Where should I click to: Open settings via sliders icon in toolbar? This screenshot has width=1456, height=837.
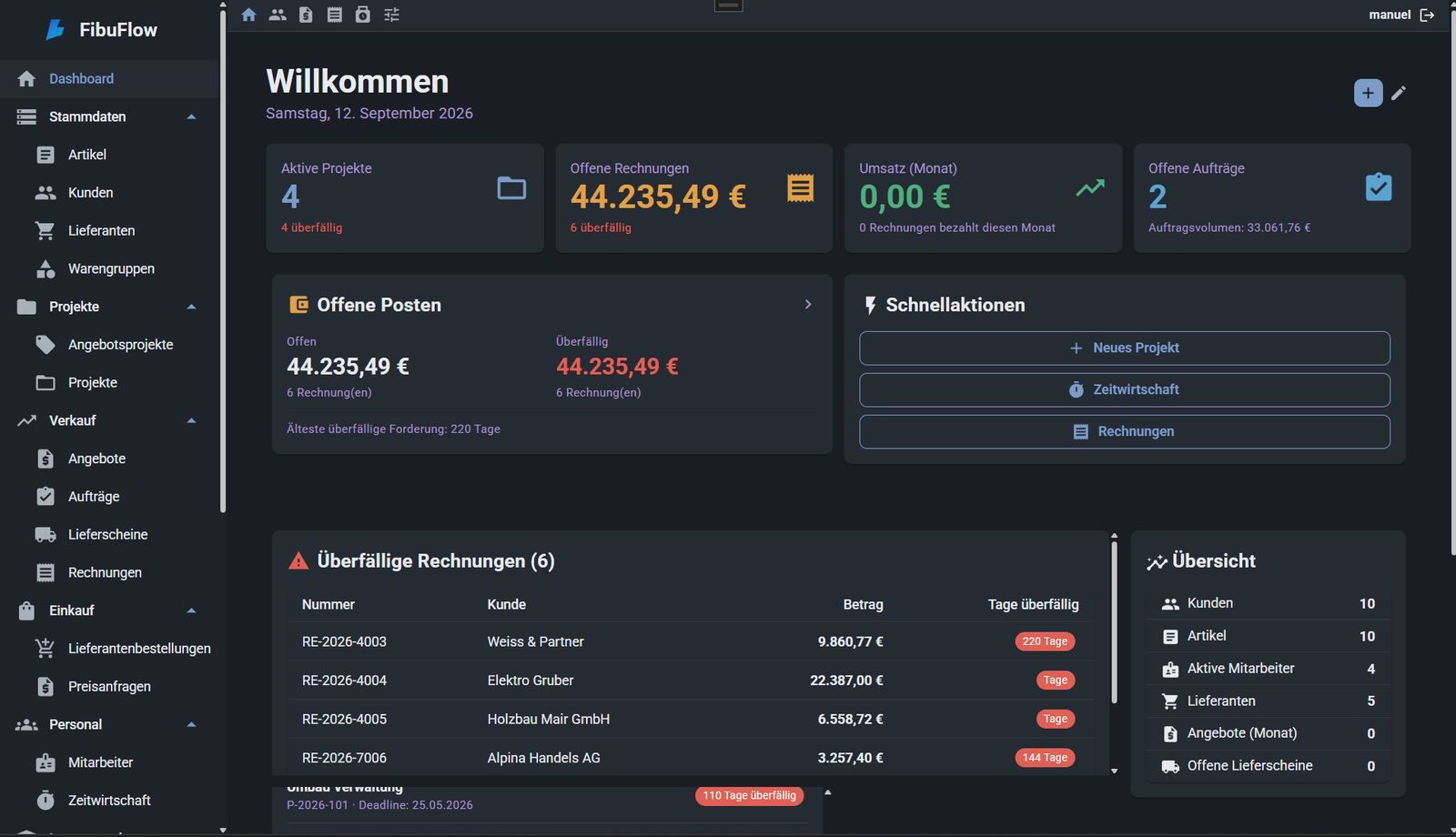391,15
